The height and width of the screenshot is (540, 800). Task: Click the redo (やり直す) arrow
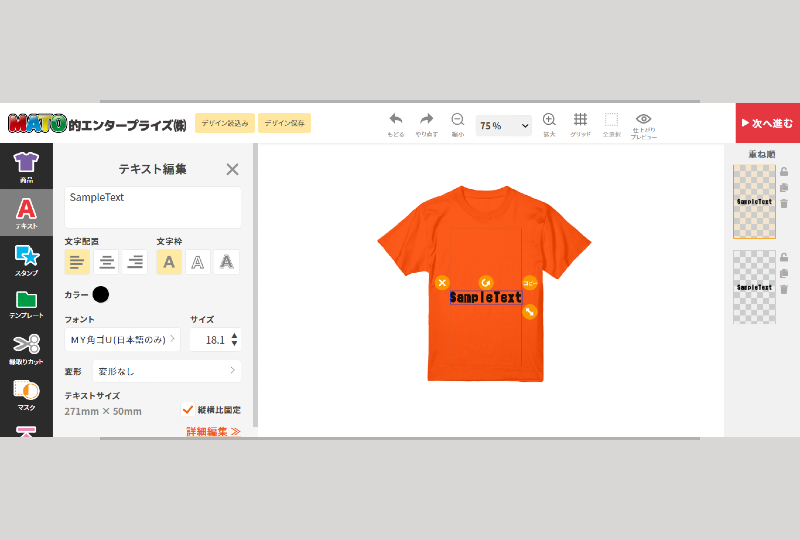pos(427,123)
